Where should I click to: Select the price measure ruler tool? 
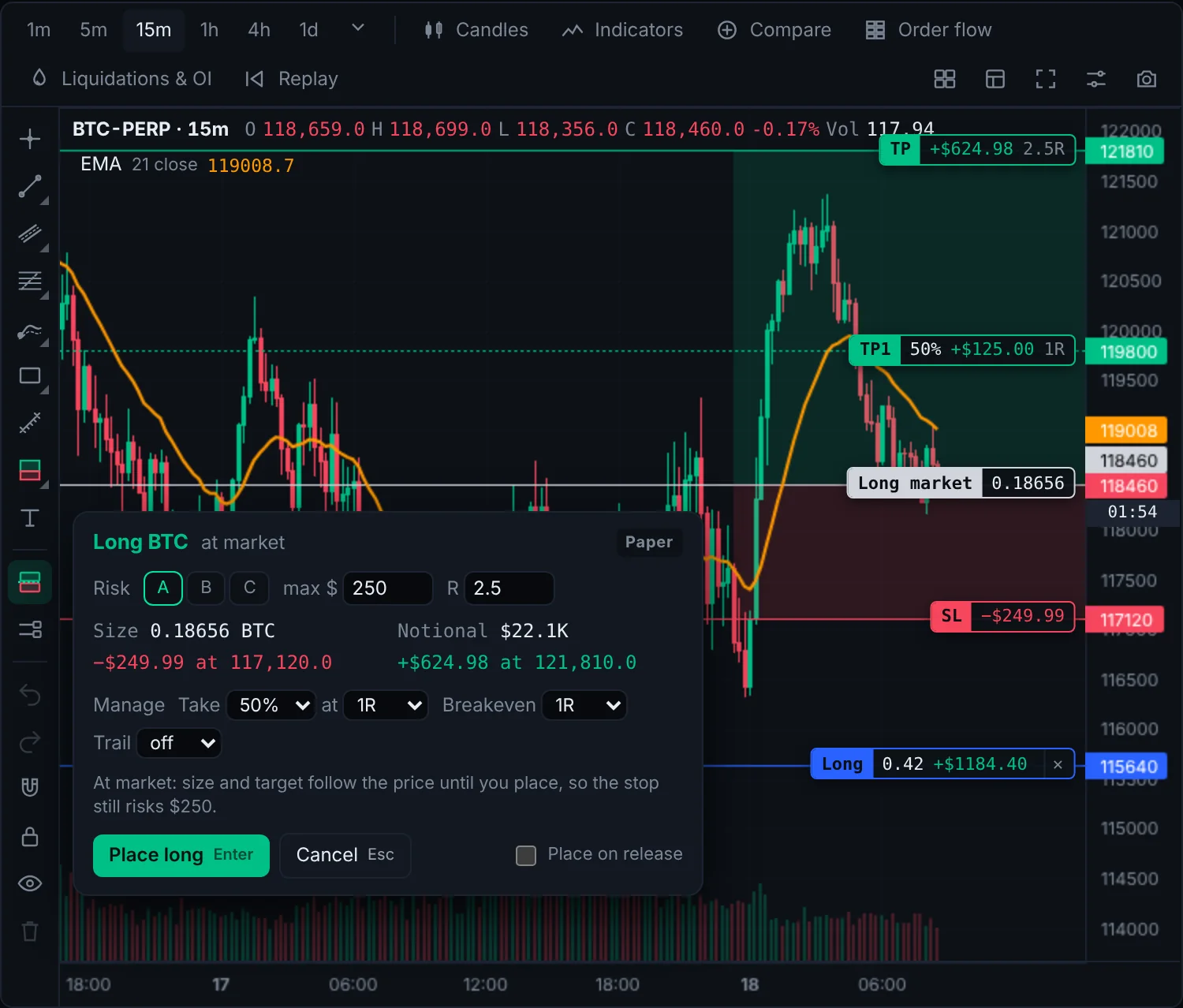coord(30,424)
